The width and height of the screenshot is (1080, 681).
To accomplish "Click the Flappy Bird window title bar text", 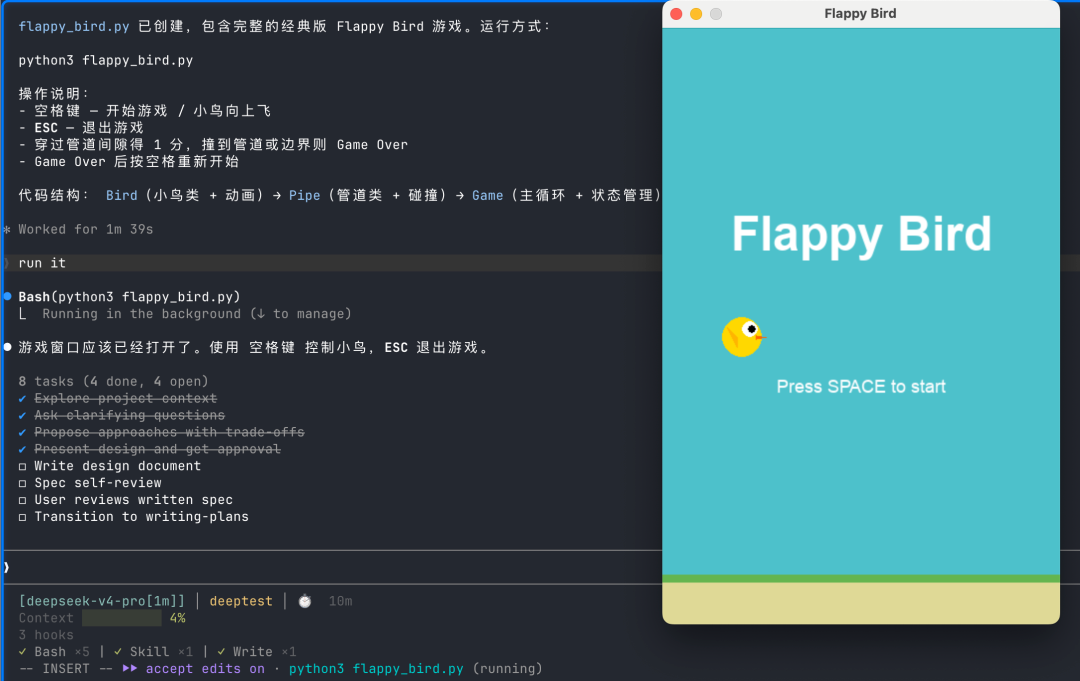I will [860, 14].
